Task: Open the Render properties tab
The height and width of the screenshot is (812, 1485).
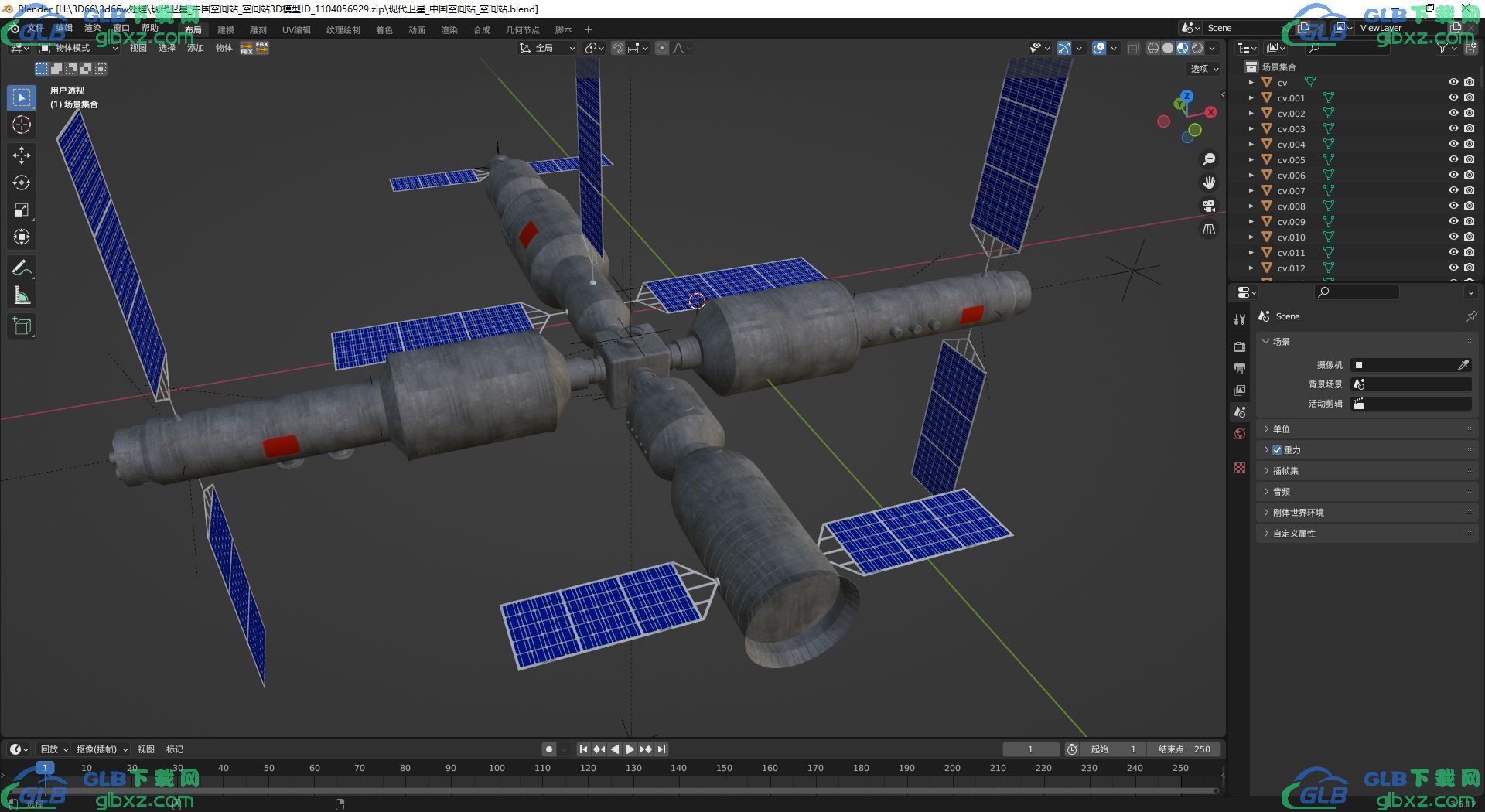Action: pyautogui.click(x=1240, y=346)
